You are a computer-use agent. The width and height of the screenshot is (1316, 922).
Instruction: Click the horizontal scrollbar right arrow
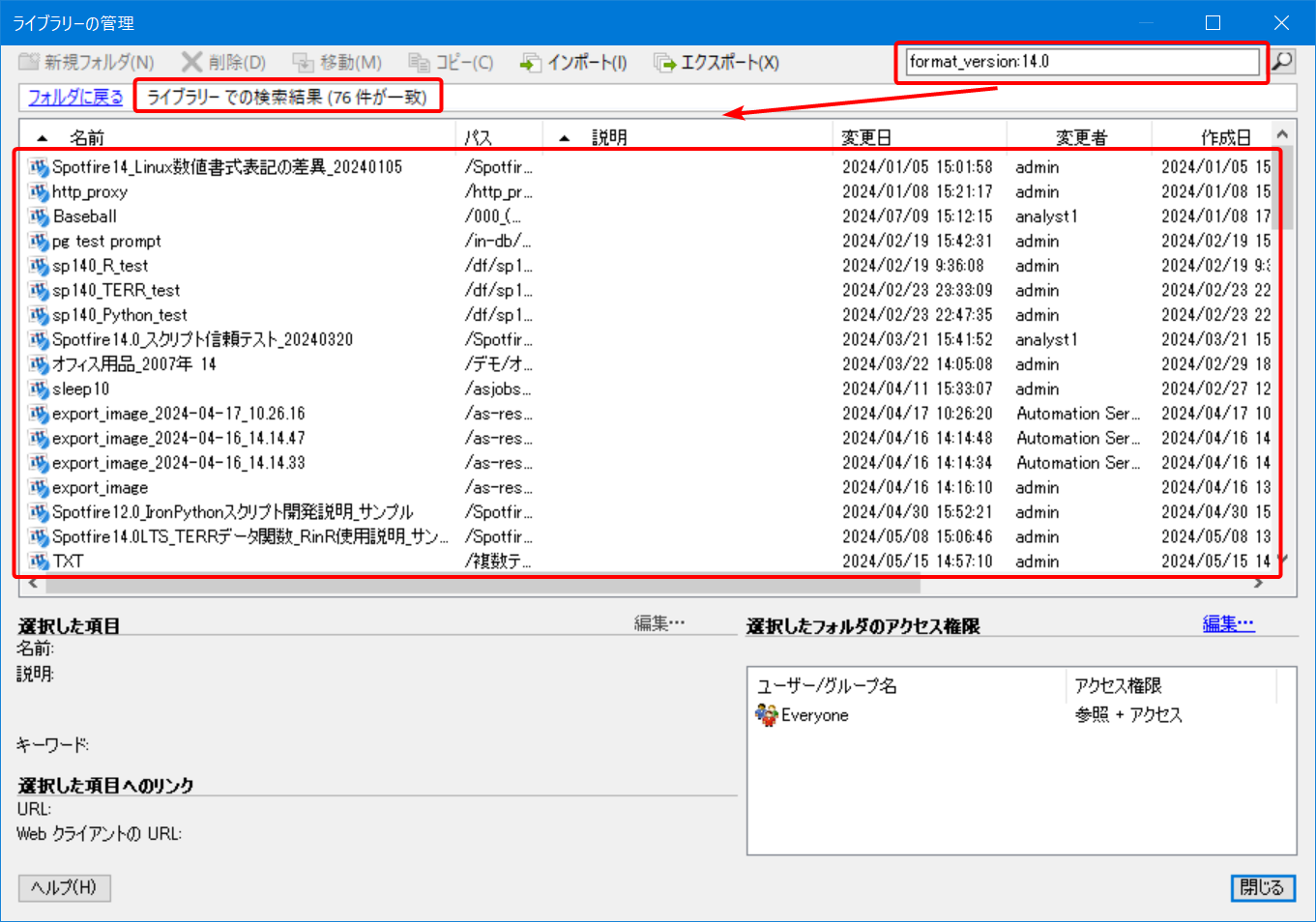1258,584
